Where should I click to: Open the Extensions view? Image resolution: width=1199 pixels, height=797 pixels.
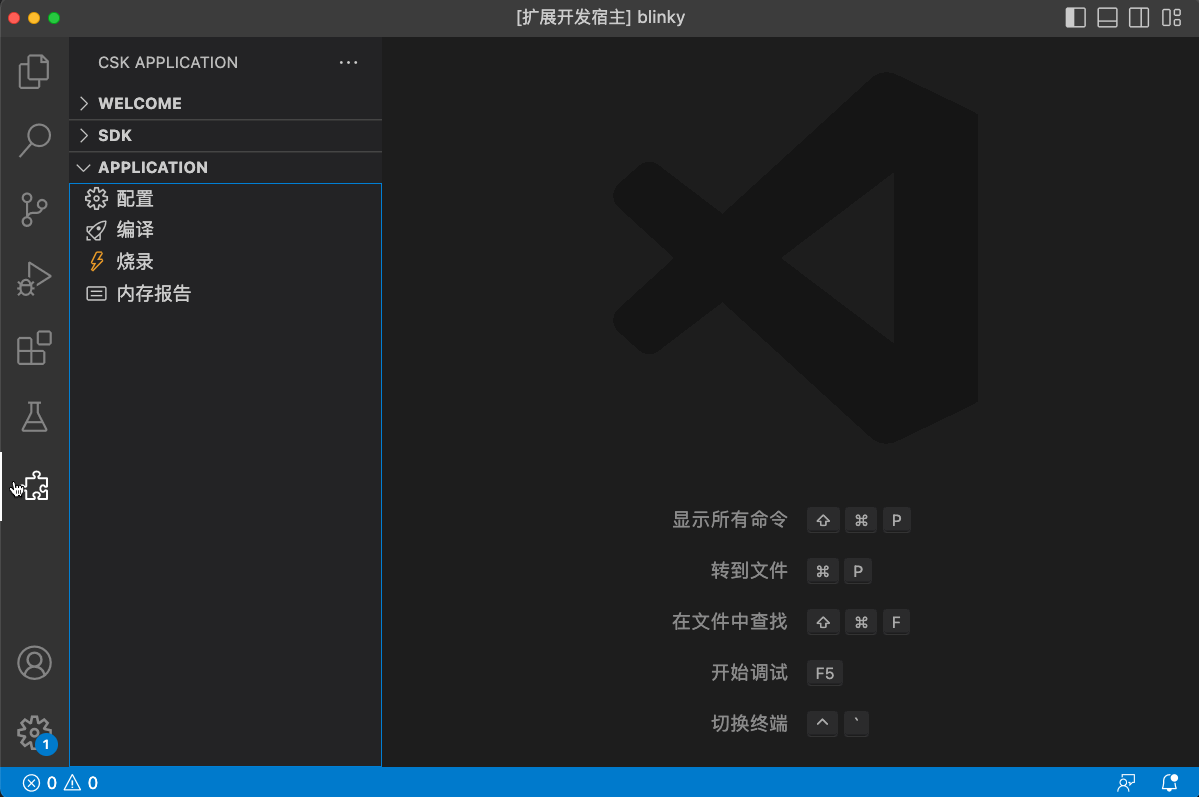[34, 348]
